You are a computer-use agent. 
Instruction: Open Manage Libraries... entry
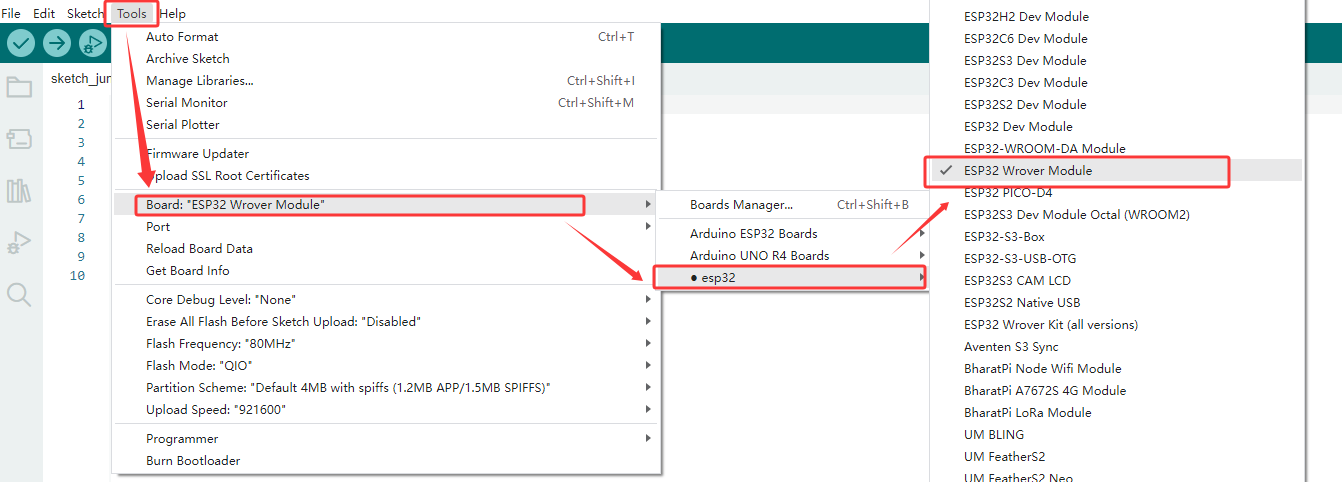(x=386, y=81)
